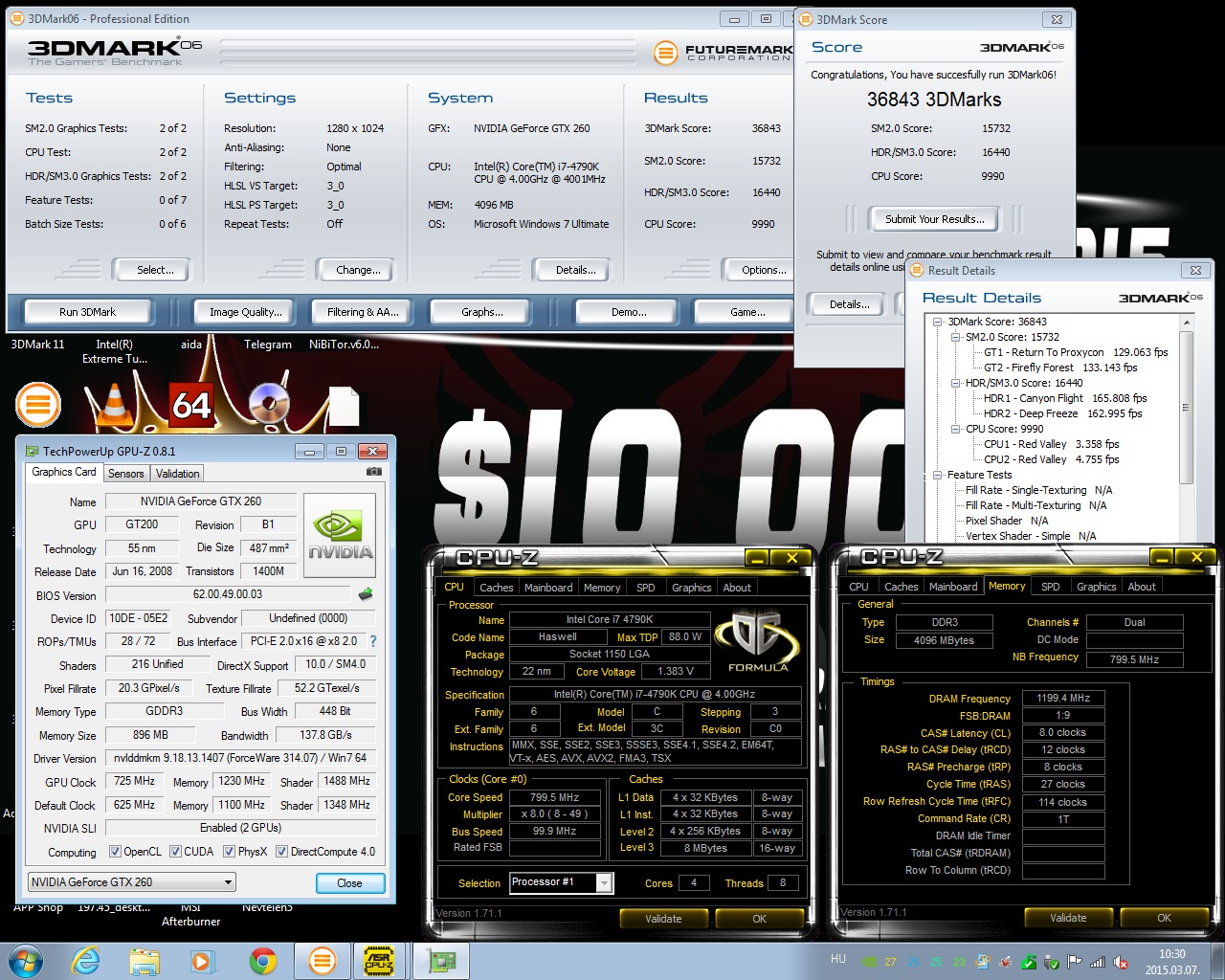The height and width of the screenshot is (980, 1225).
Task: Open the About tab in left CPU-Z
Action: click(737, 588)
